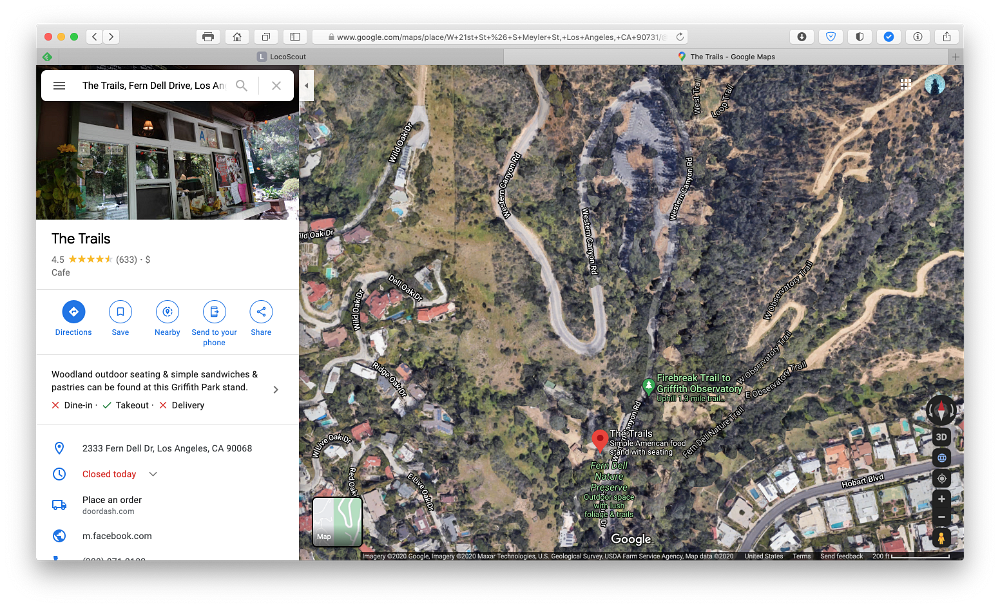The height and width of the screenshot is (608, 1000).
Task: Click the URL address field
Action: 501,37
